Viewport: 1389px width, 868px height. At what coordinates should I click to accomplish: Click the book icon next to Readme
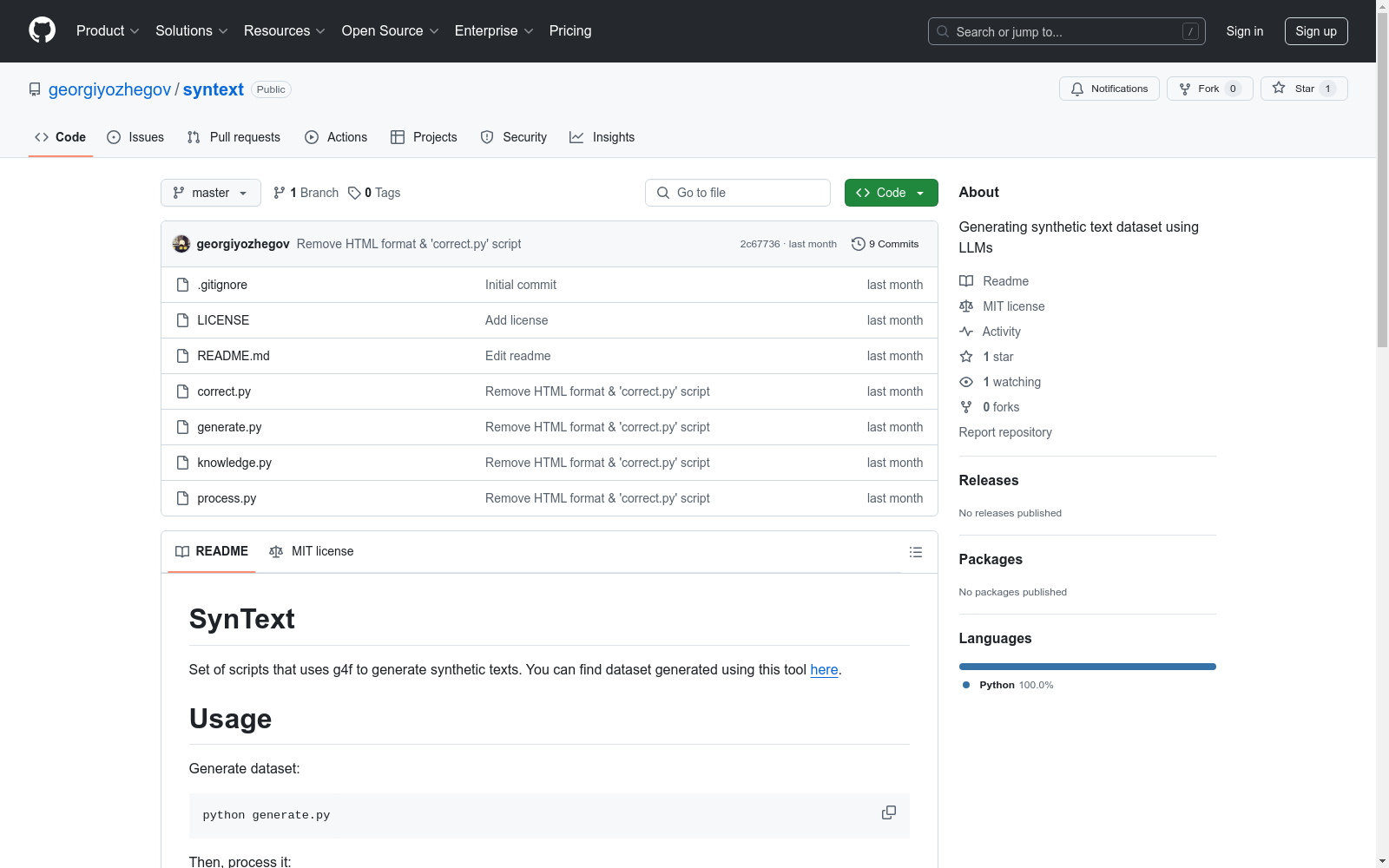click(966, 281)
